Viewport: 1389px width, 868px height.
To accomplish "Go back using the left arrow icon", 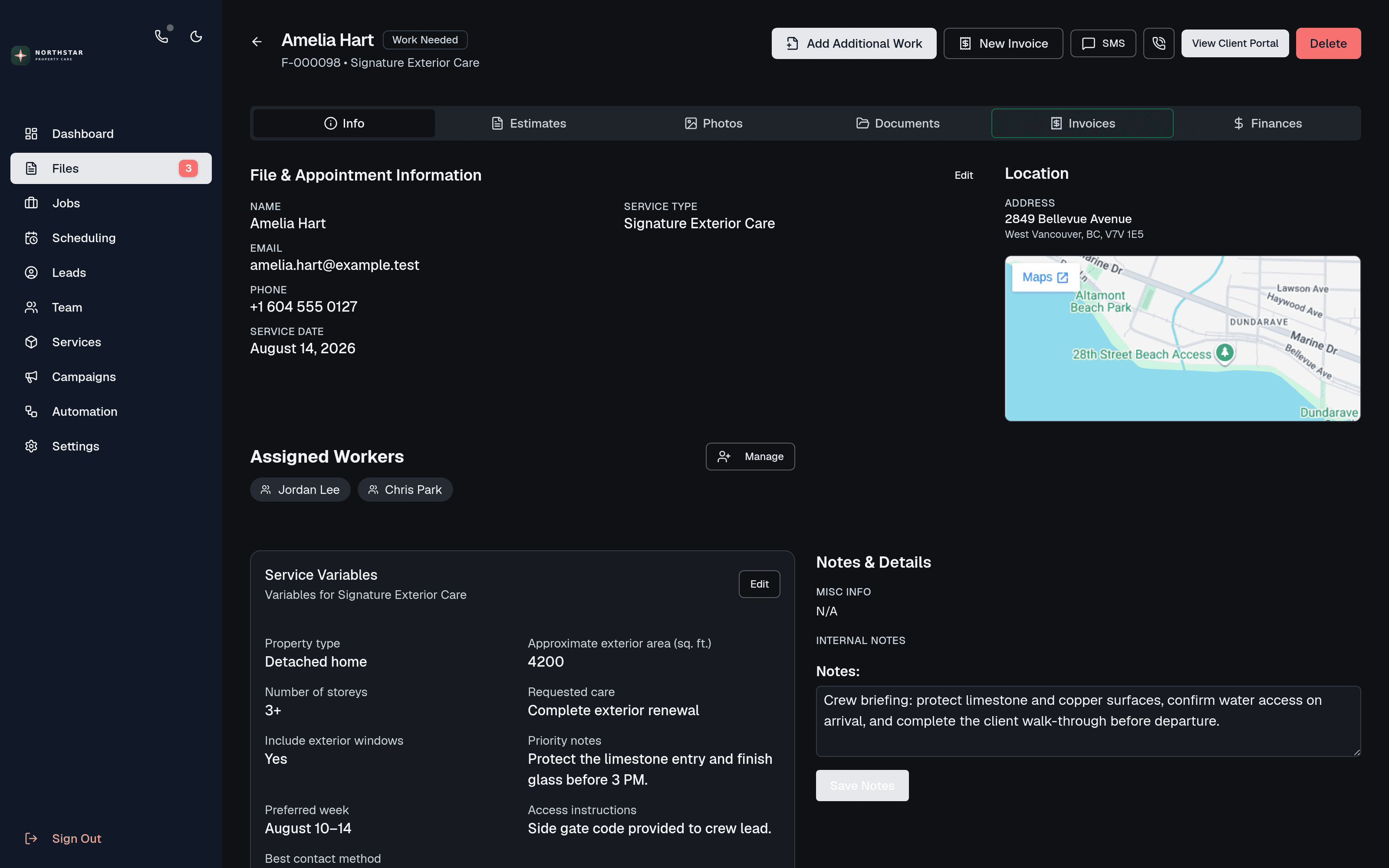I will [257, 42].
